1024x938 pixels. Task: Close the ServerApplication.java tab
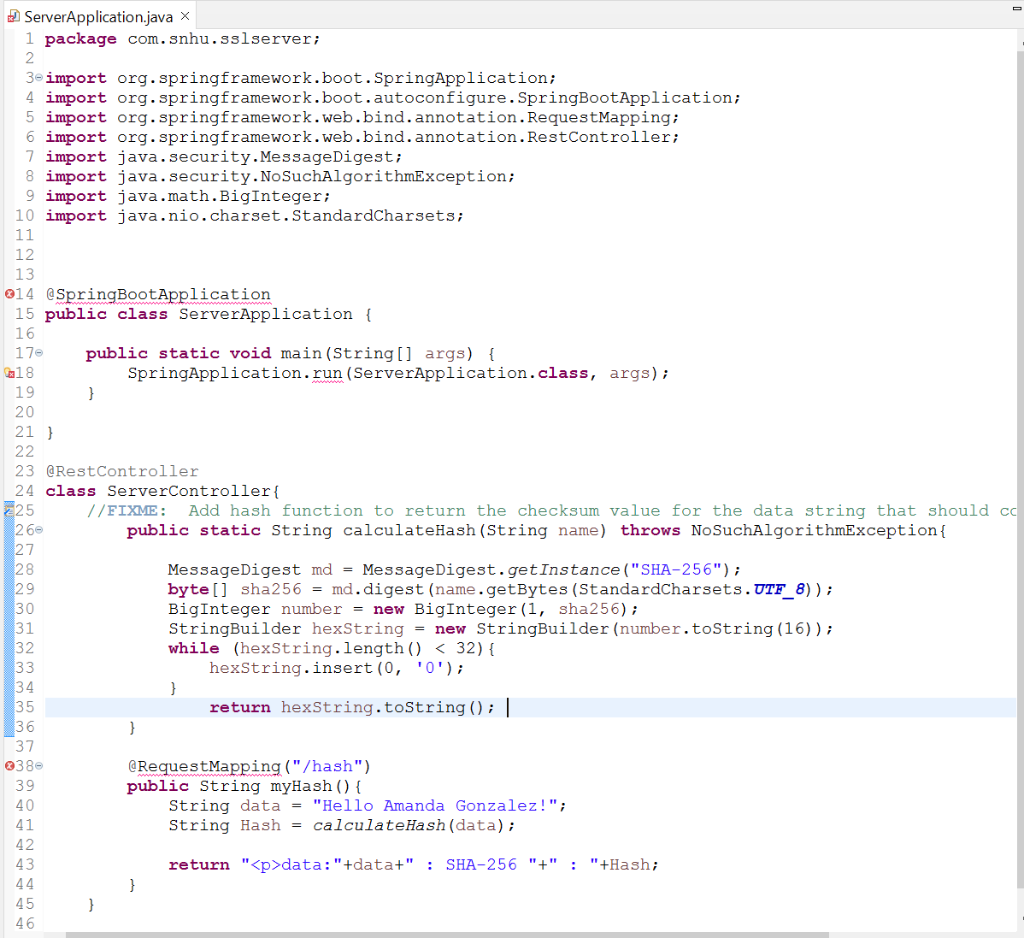[x=183, y=16]
